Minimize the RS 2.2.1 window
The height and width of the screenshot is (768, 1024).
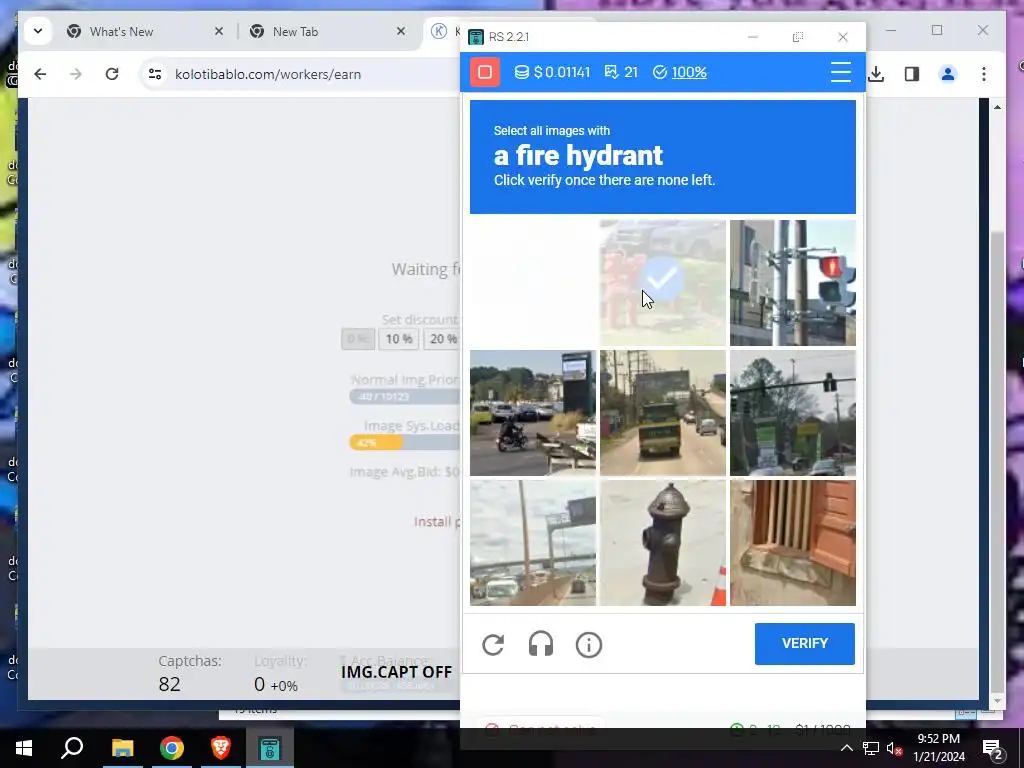(x=753, y=37)
